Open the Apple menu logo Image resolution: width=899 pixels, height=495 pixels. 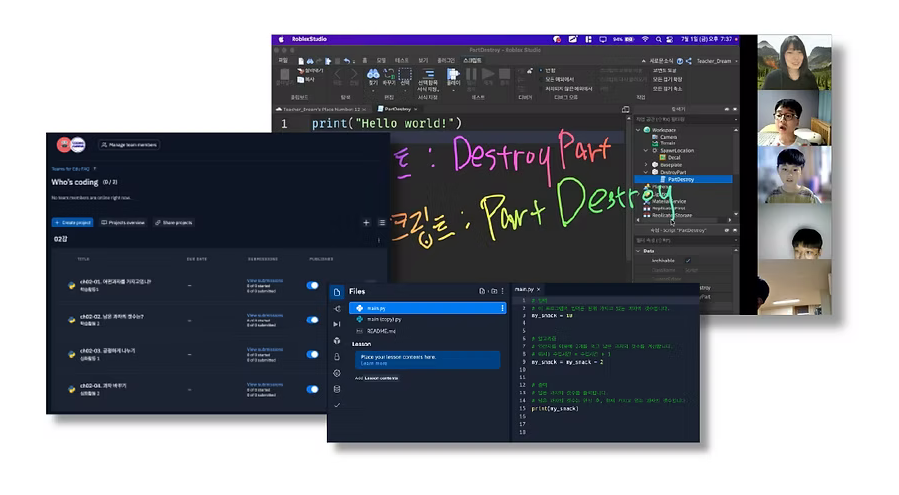click(281, 40)
